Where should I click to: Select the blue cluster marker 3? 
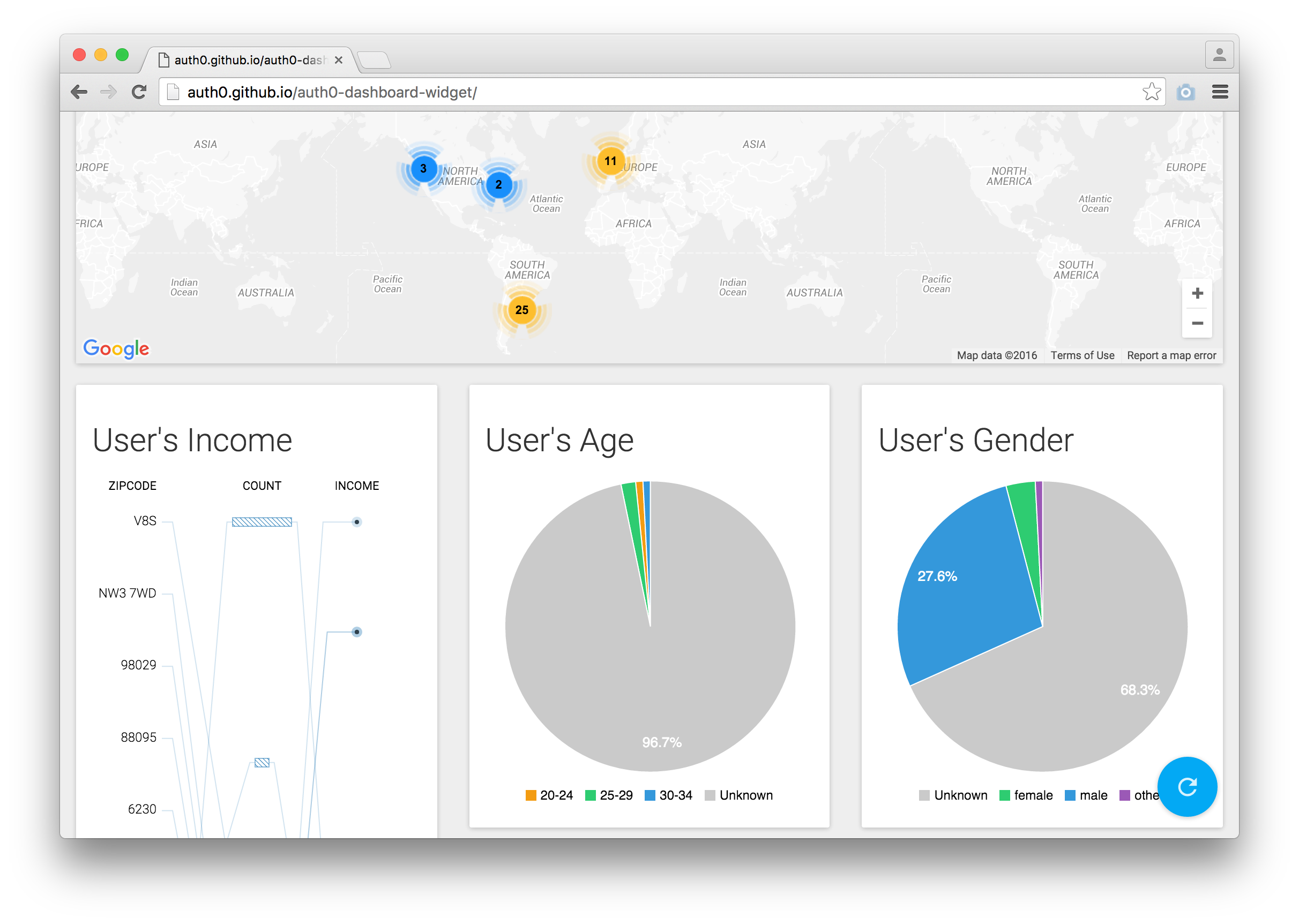tap(423, 168)
